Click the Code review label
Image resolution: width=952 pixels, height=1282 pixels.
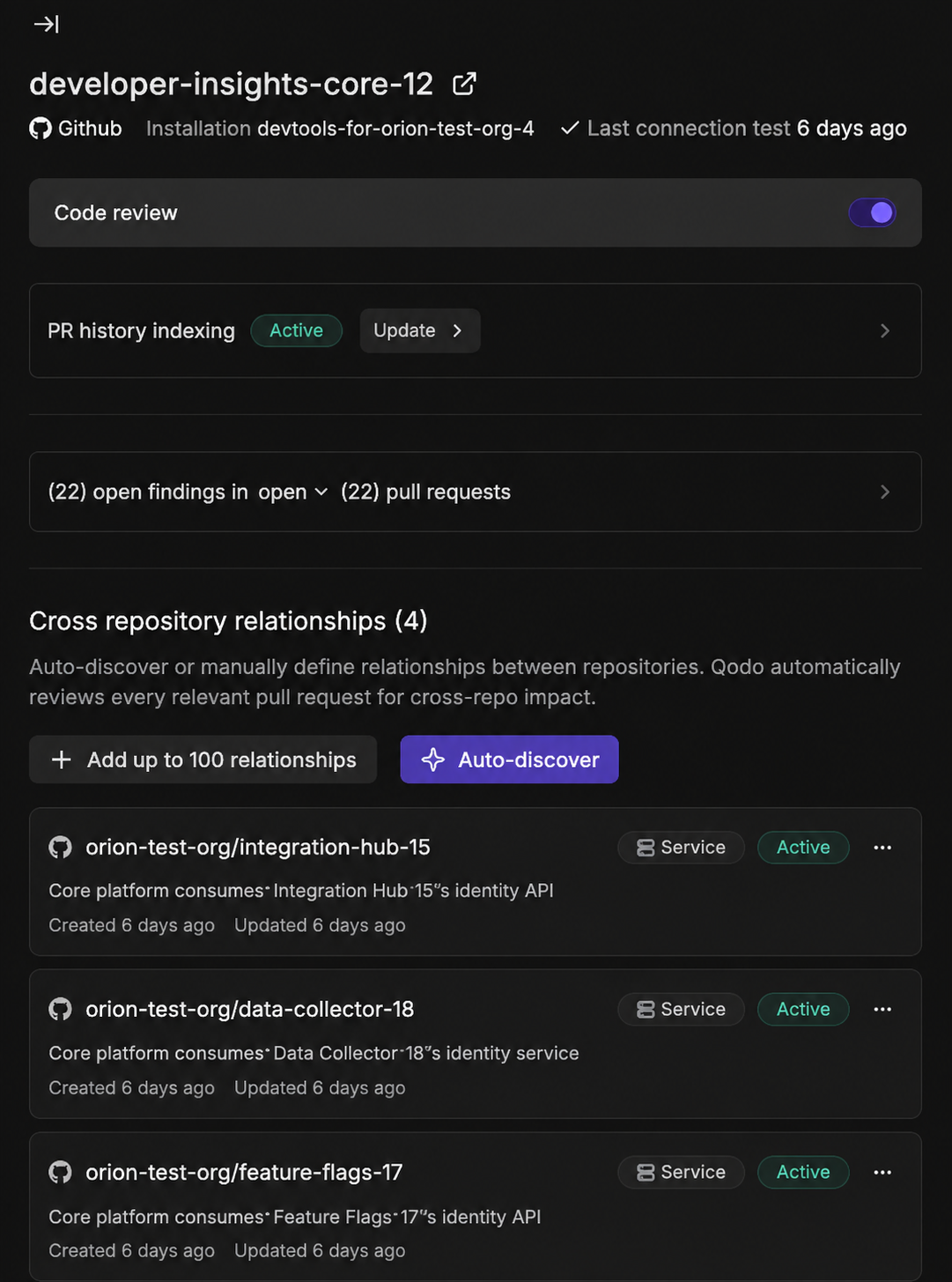115,212
